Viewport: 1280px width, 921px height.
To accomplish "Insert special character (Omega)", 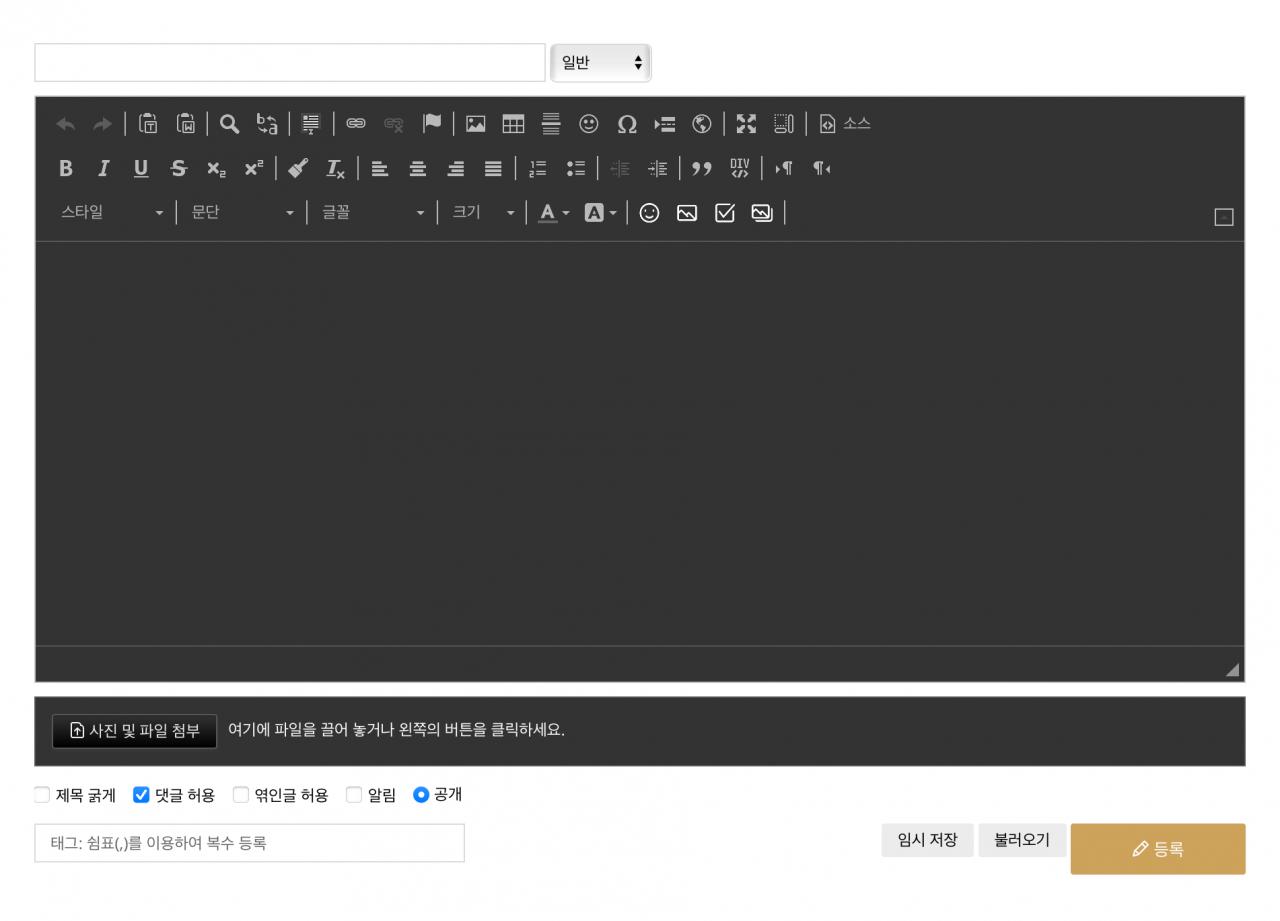I will tap(627, 124).
